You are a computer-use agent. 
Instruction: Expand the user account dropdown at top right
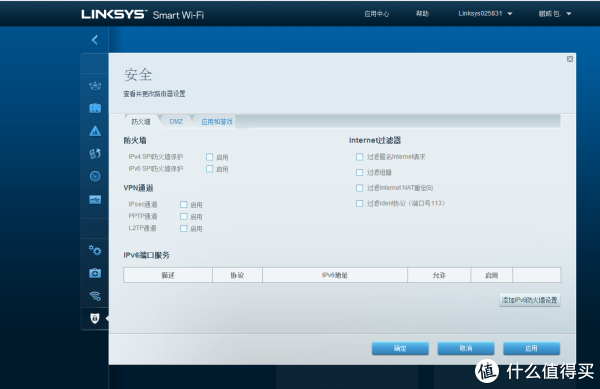(x=555, y=14)
